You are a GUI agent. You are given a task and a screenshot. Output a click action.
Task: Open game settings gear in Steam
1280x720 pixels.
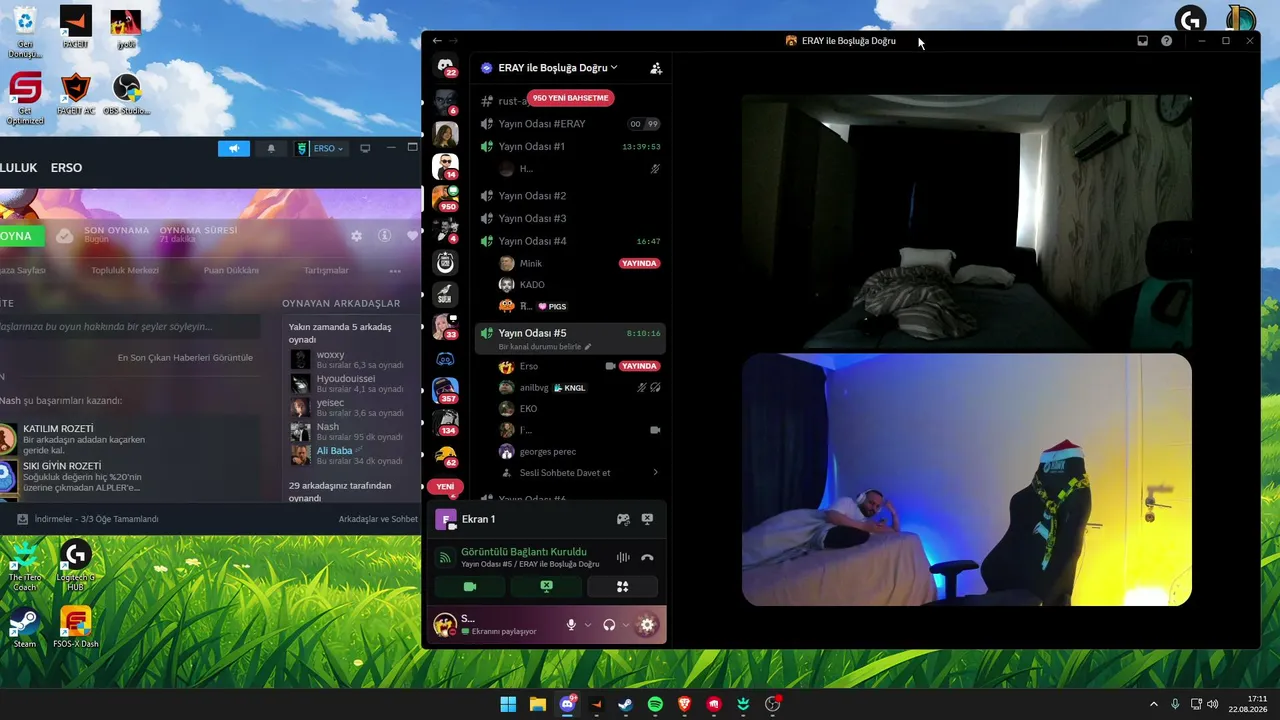point(356,236)
